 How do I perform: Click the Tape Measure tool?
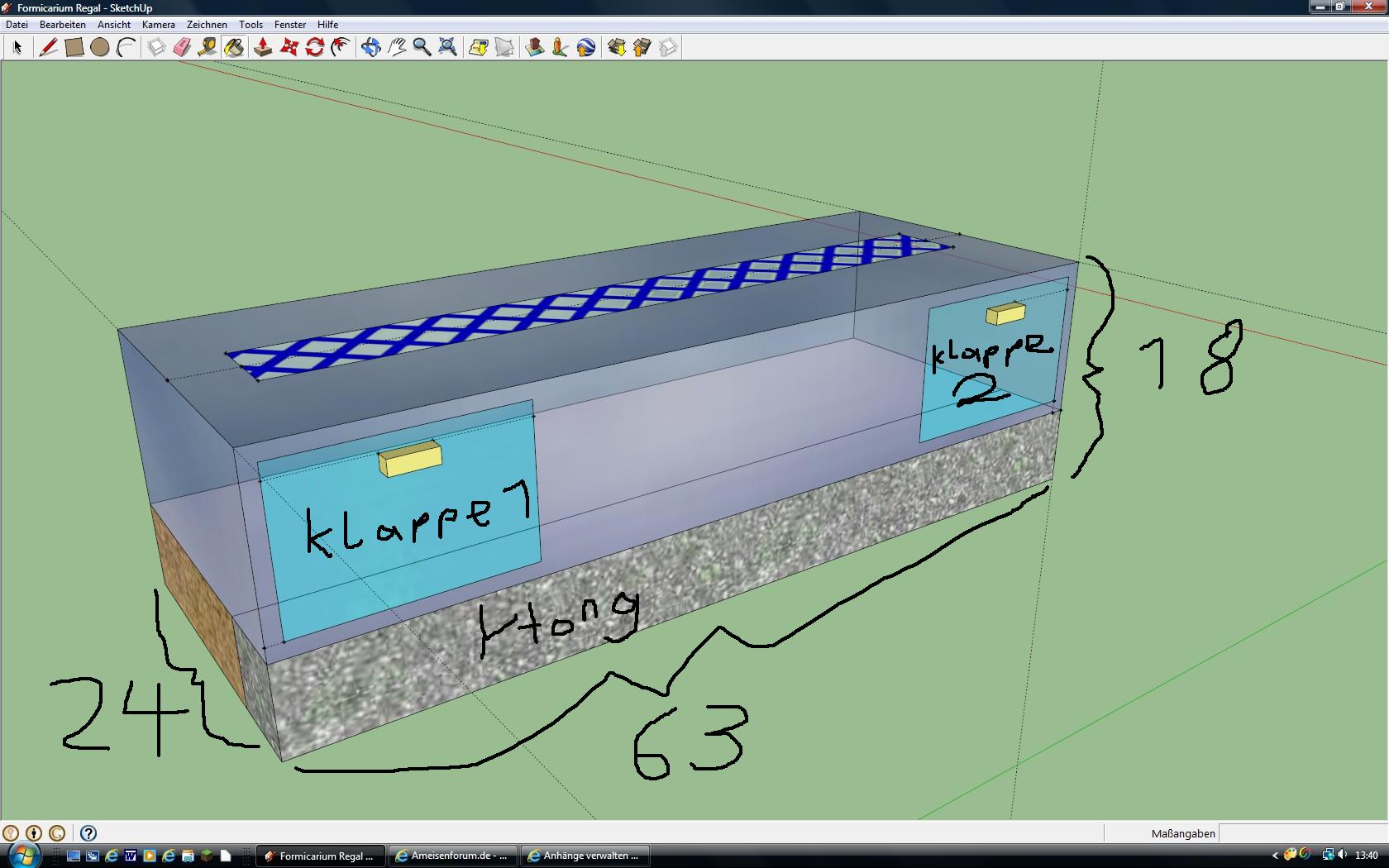(208, 47)
